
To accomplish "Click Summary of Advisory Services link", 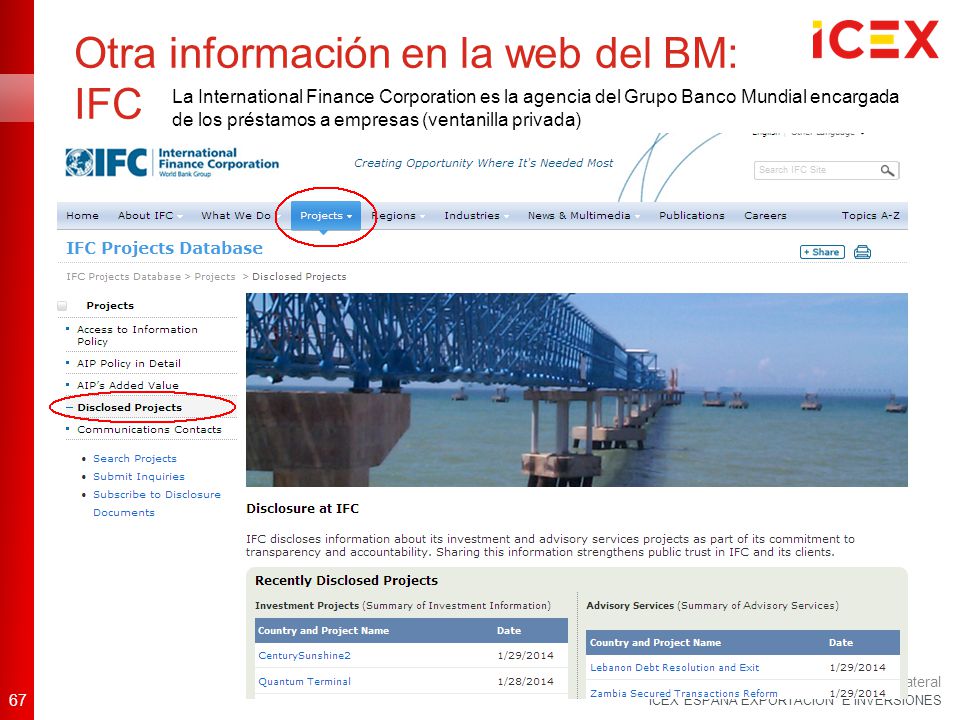I will pos(758,606).
